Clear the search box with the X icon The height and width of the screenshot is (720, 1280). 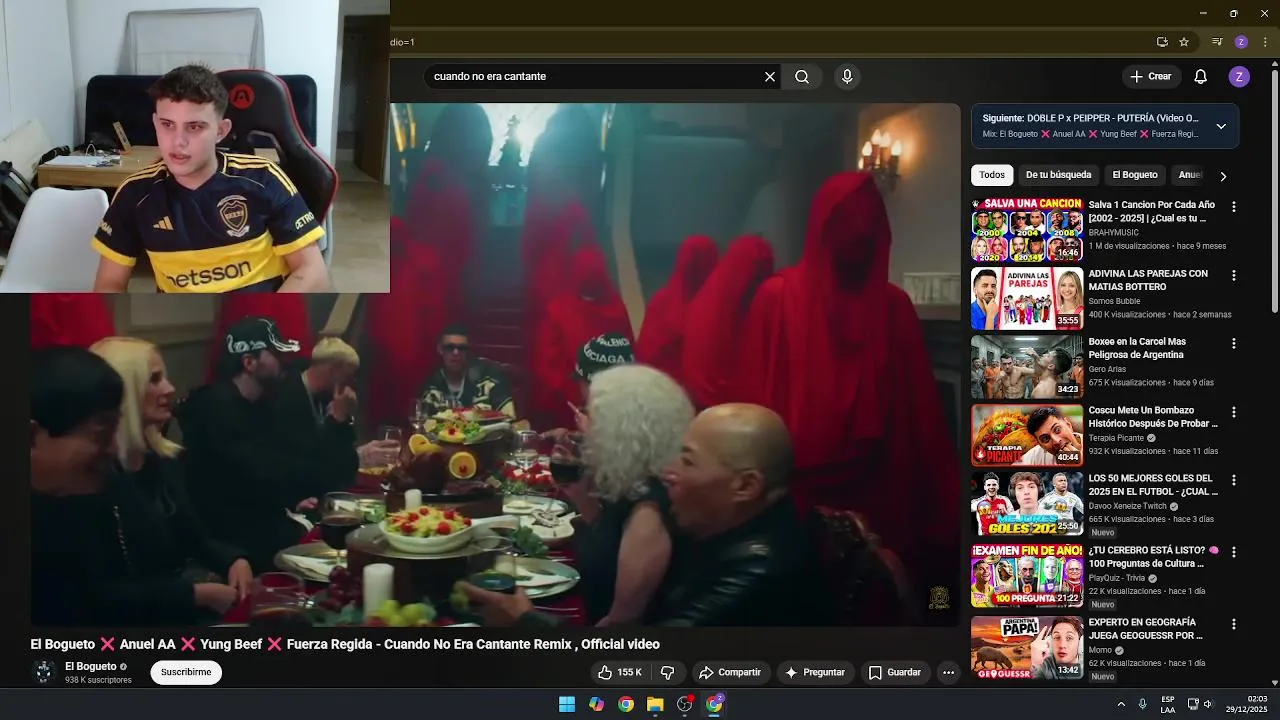click(x=770, y=76)
